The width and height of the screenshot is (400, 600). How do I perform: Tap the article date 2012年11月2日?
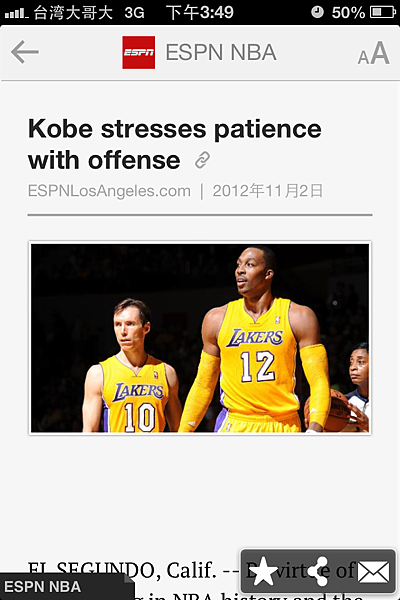[268, 191]
